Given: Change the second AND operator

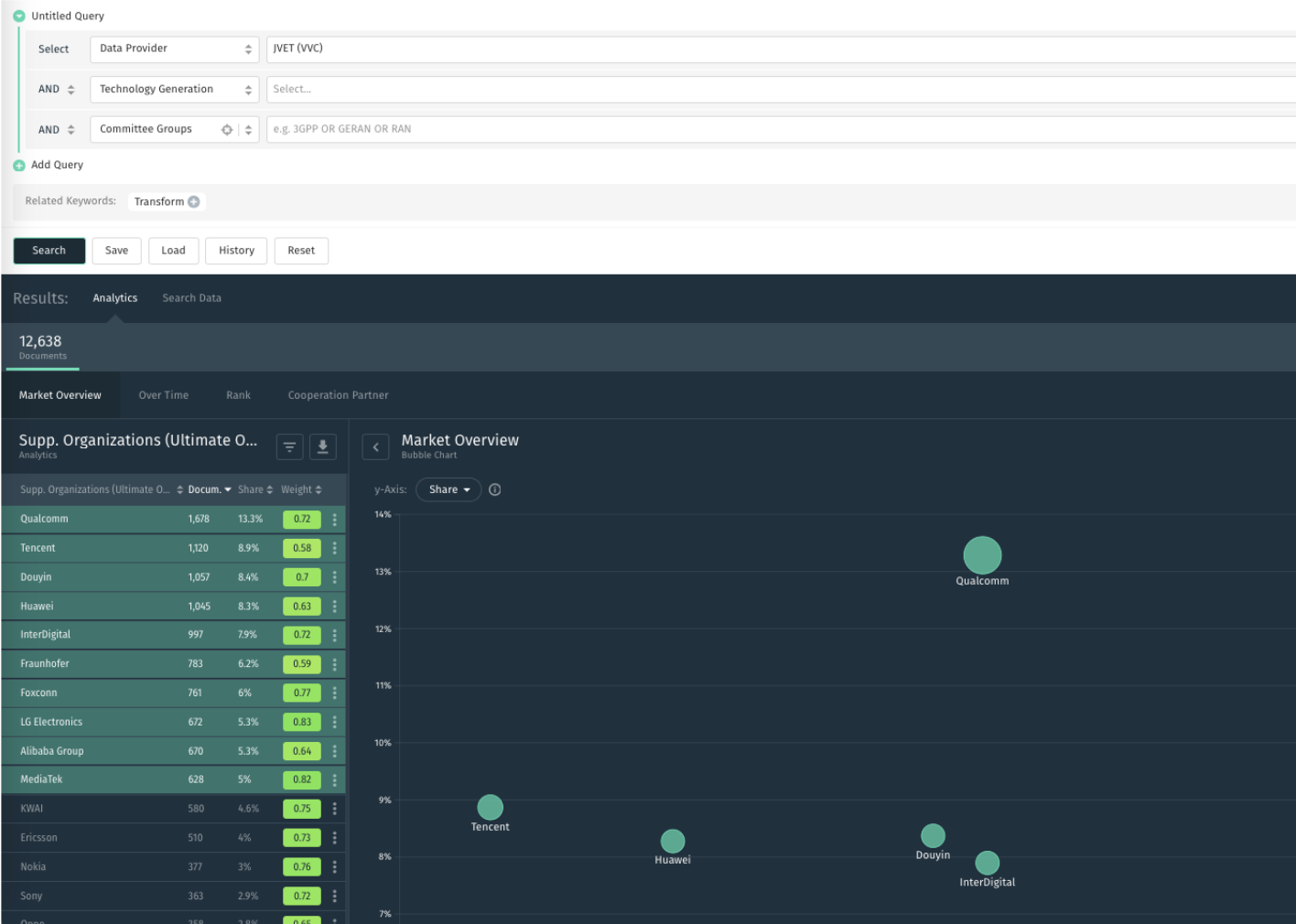Looking at the screenshot, I should 57,130.
